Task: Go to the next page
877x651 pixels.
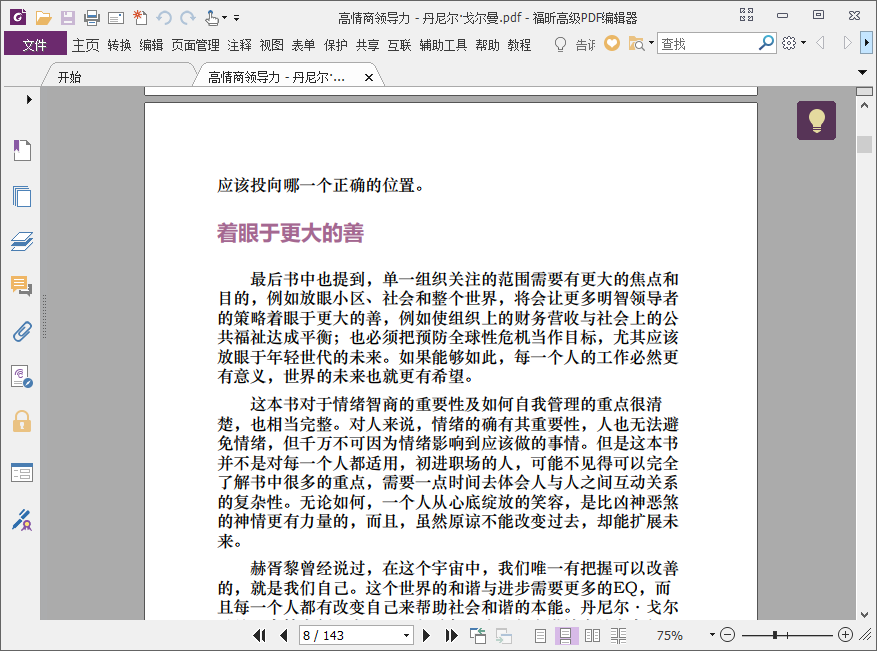Action: (426, 635)
